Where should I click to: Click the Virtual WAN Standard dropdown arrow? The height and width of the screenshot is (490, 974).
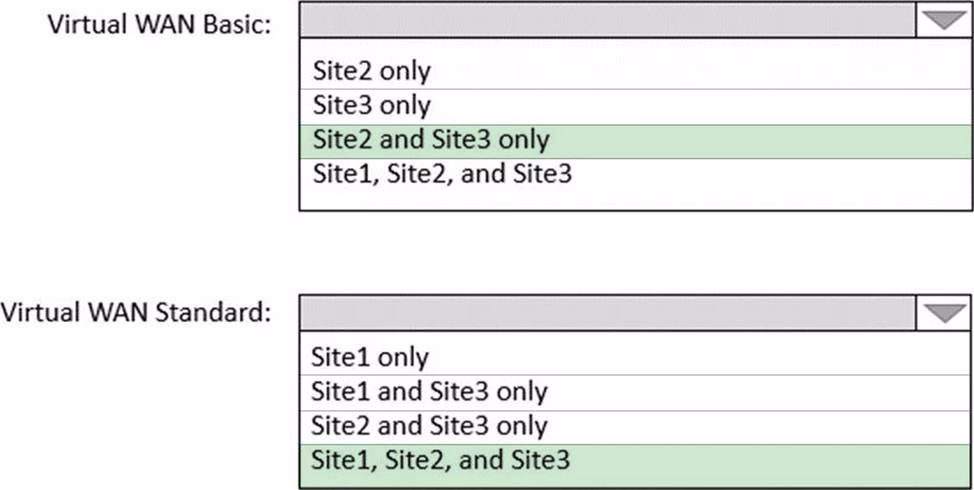[x=943, y=313]
